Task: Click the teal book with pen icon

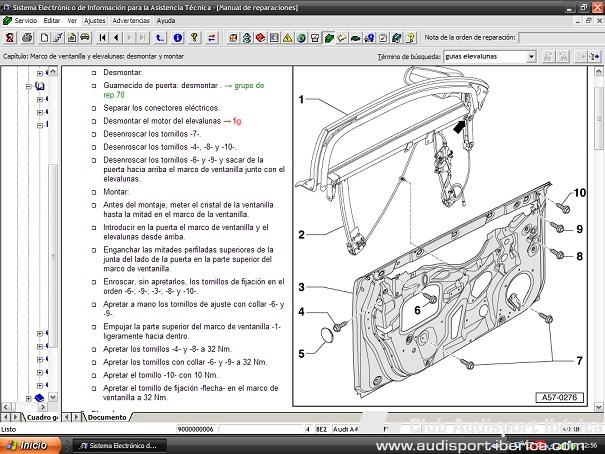Action: coord(397,37)
